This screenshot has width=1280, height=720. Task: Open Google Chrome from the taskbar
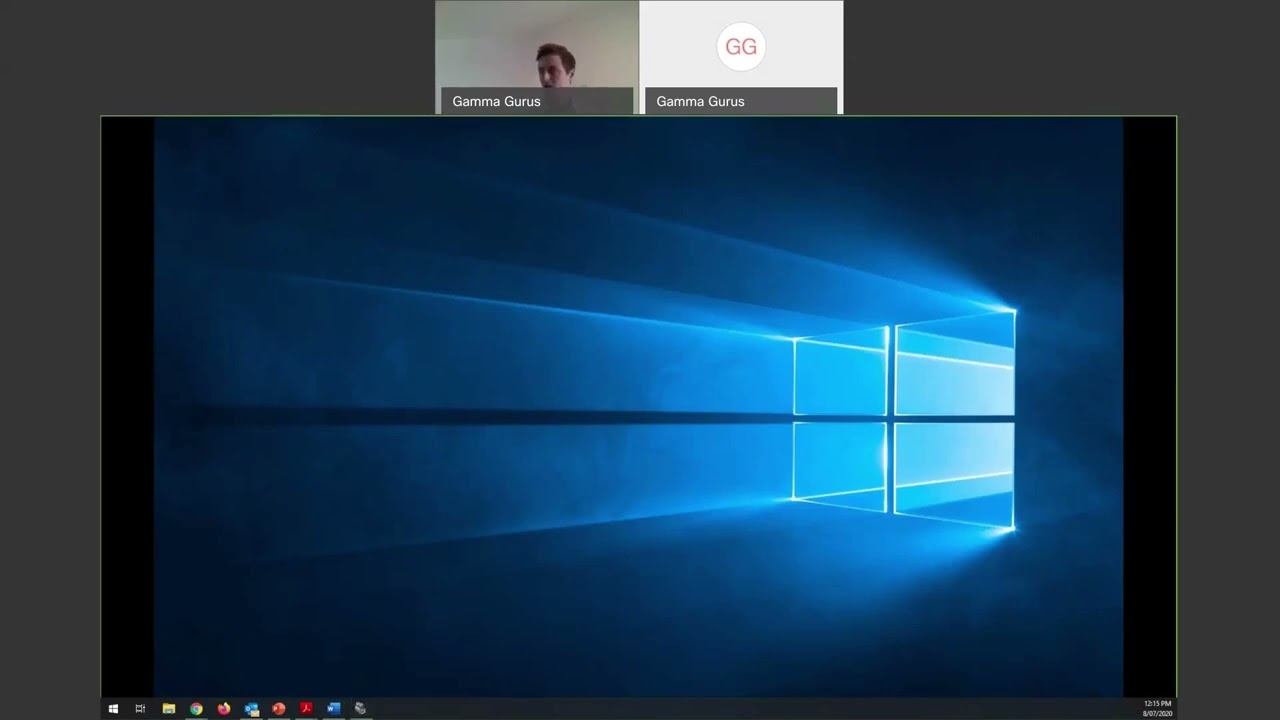[196, 709]
